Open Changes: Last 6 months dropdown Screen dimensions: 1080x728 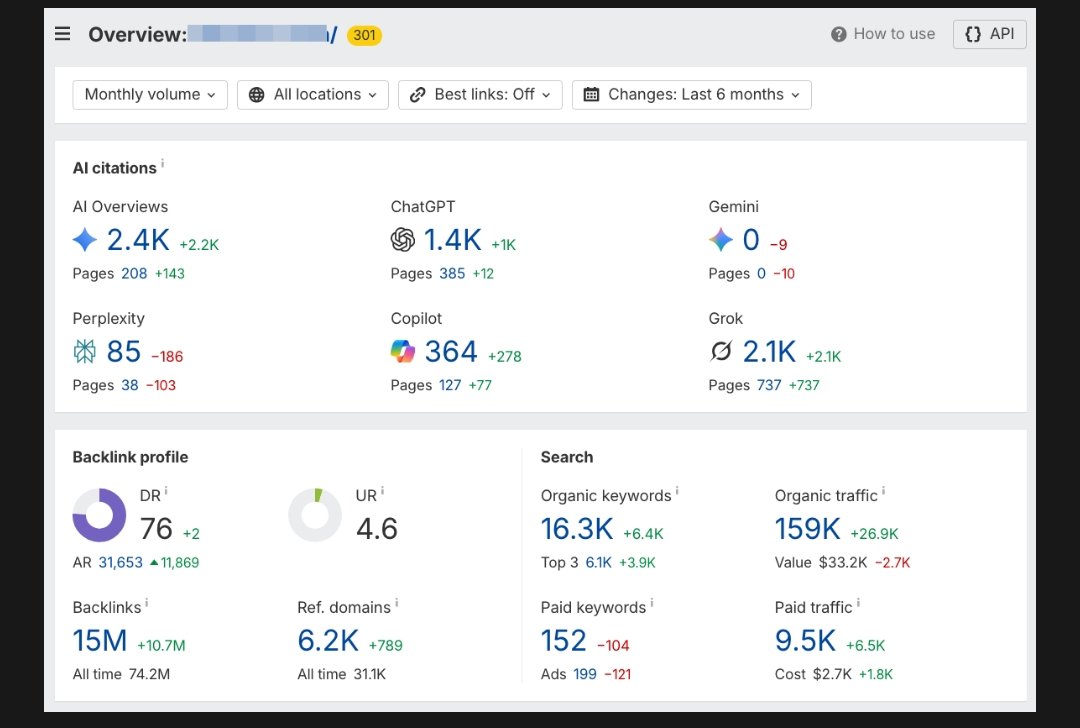(x=692, y=94)
